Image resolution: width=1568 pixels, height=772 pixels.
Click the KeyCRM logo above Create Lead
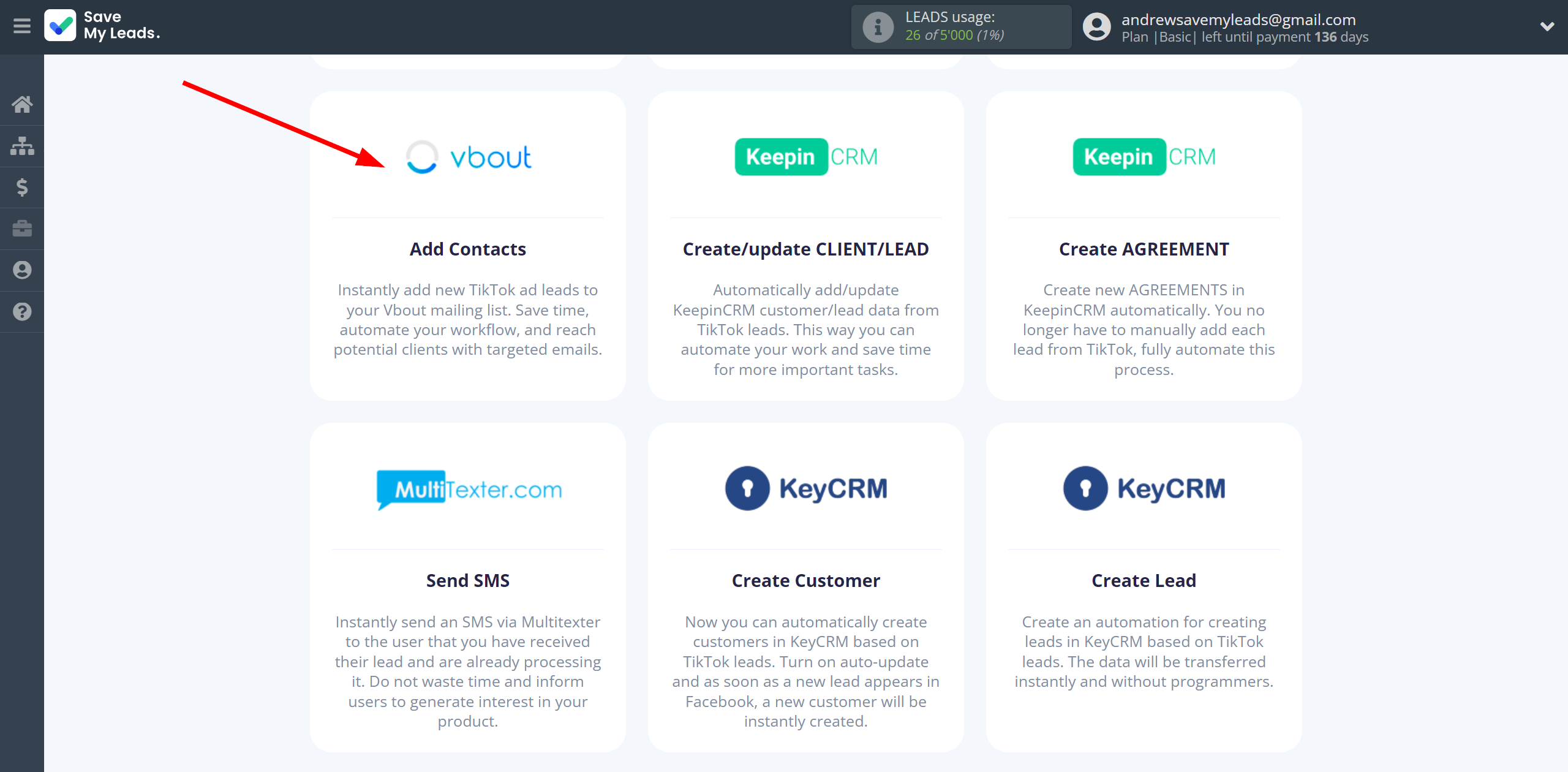tap(1144, 488)
